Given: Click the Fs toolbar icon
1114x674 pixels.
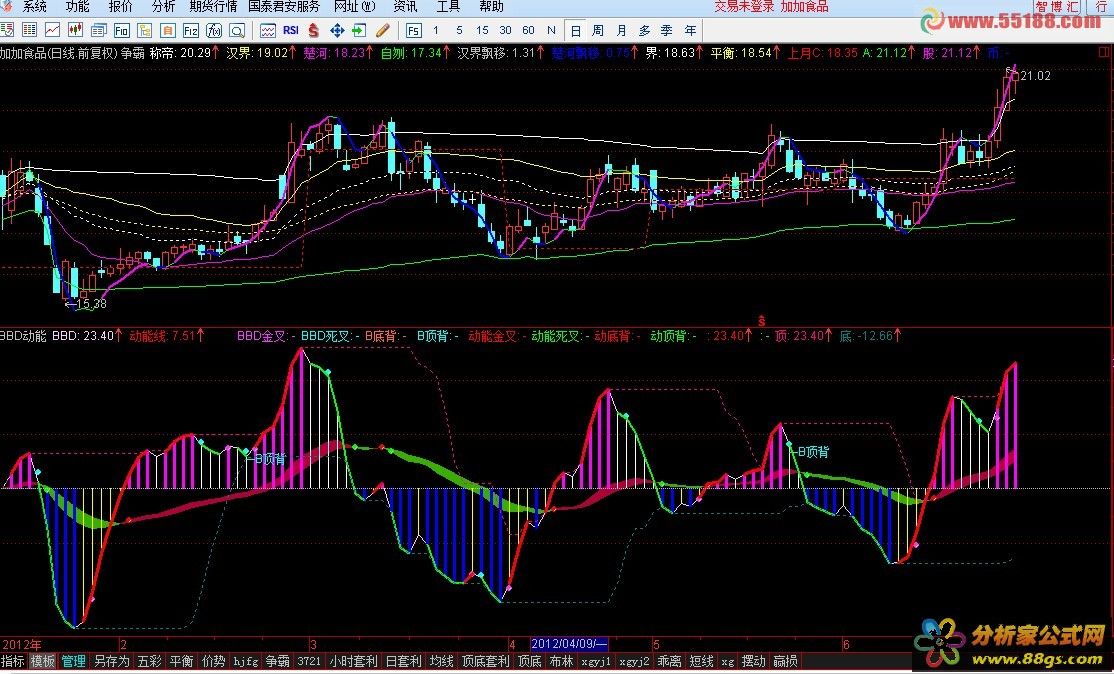Looking at the screenshot, I should pos(413,30).
